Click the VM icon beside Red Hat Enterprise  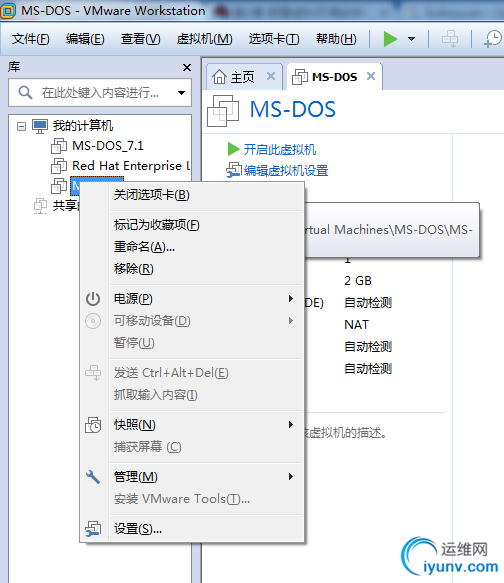pos(59,166)
